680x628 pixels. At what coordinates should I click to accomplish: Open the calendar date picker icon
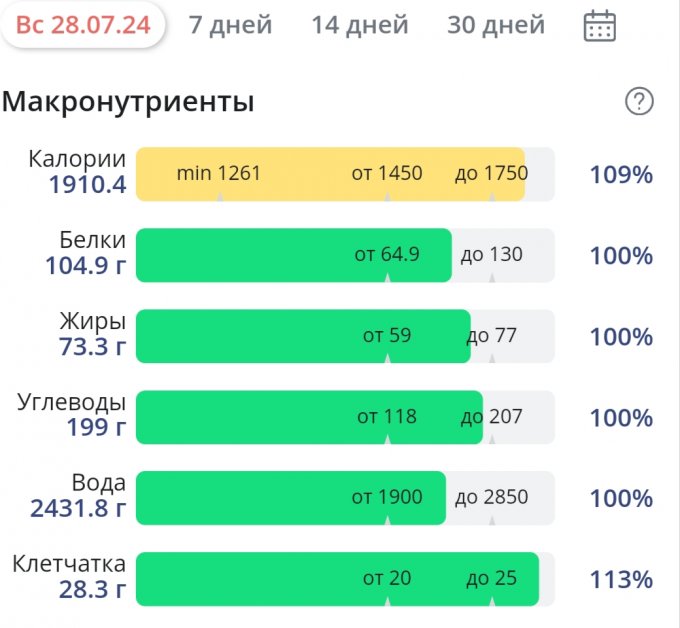click(x=599, y=26)
